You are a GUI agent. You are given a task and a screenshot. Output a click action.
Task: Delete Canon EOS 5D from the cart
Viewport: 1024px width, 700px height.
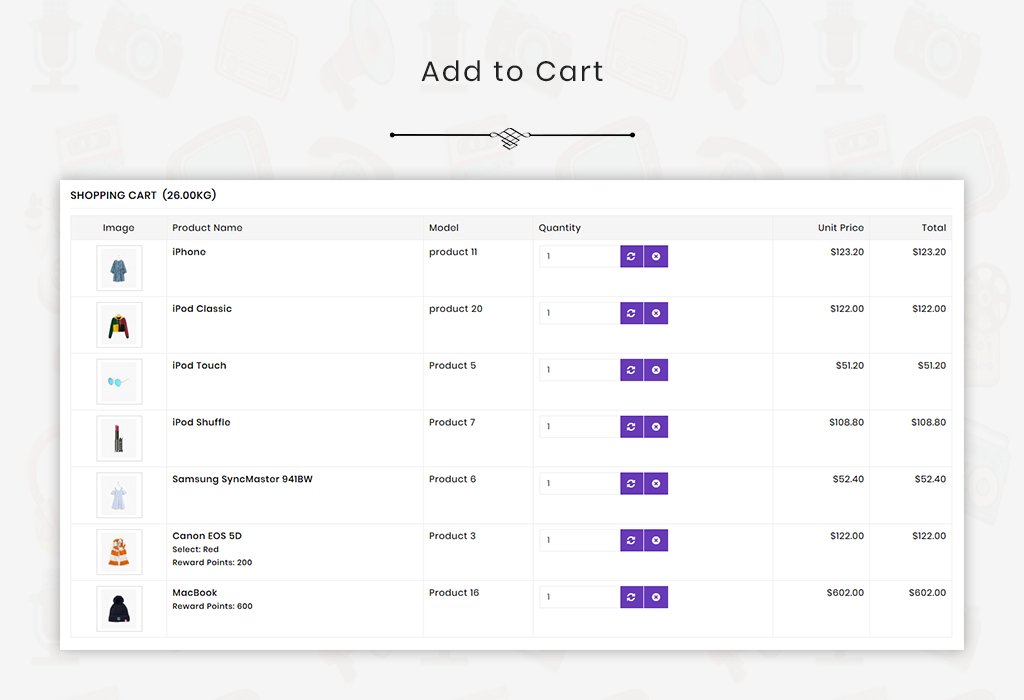656,541
